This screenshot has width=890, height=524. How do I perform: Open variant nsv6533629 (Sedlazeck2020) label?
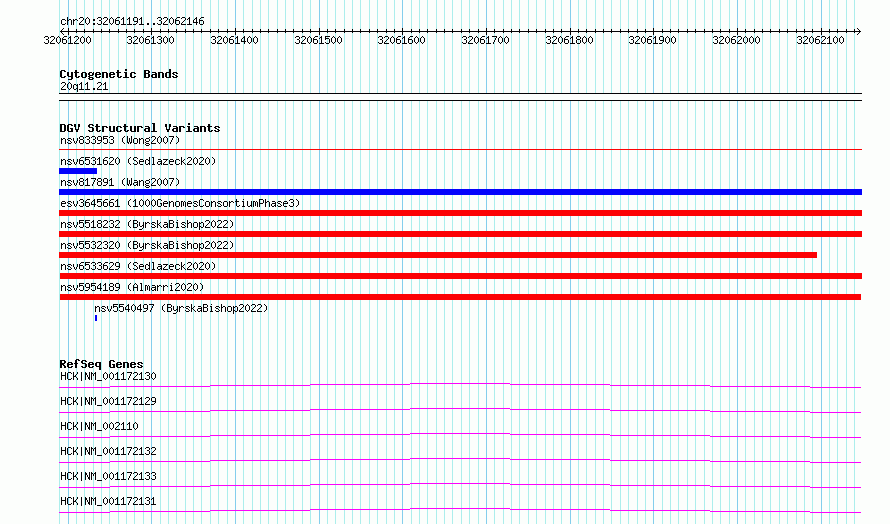[138, 266]
